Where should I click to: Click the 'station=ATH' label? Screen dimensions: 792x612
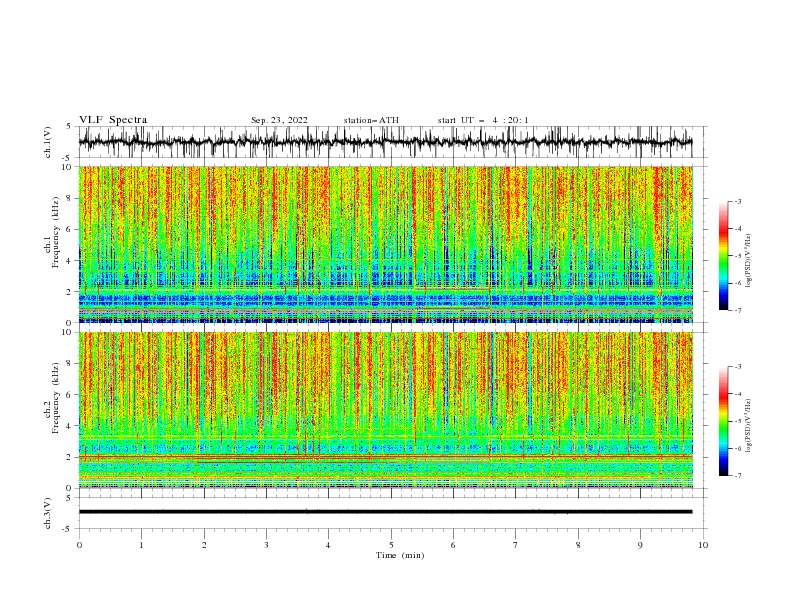(371, 120)
